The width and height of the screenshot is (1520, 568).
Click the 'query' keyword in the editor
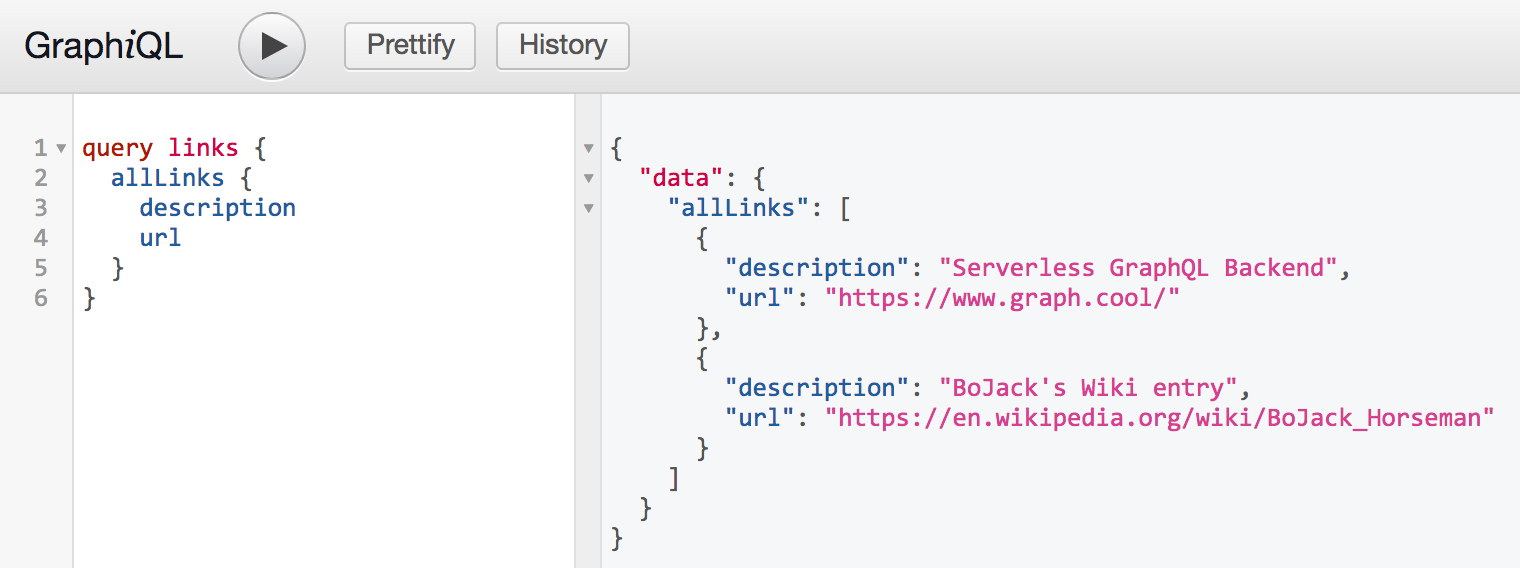click(x=118, y=149)
